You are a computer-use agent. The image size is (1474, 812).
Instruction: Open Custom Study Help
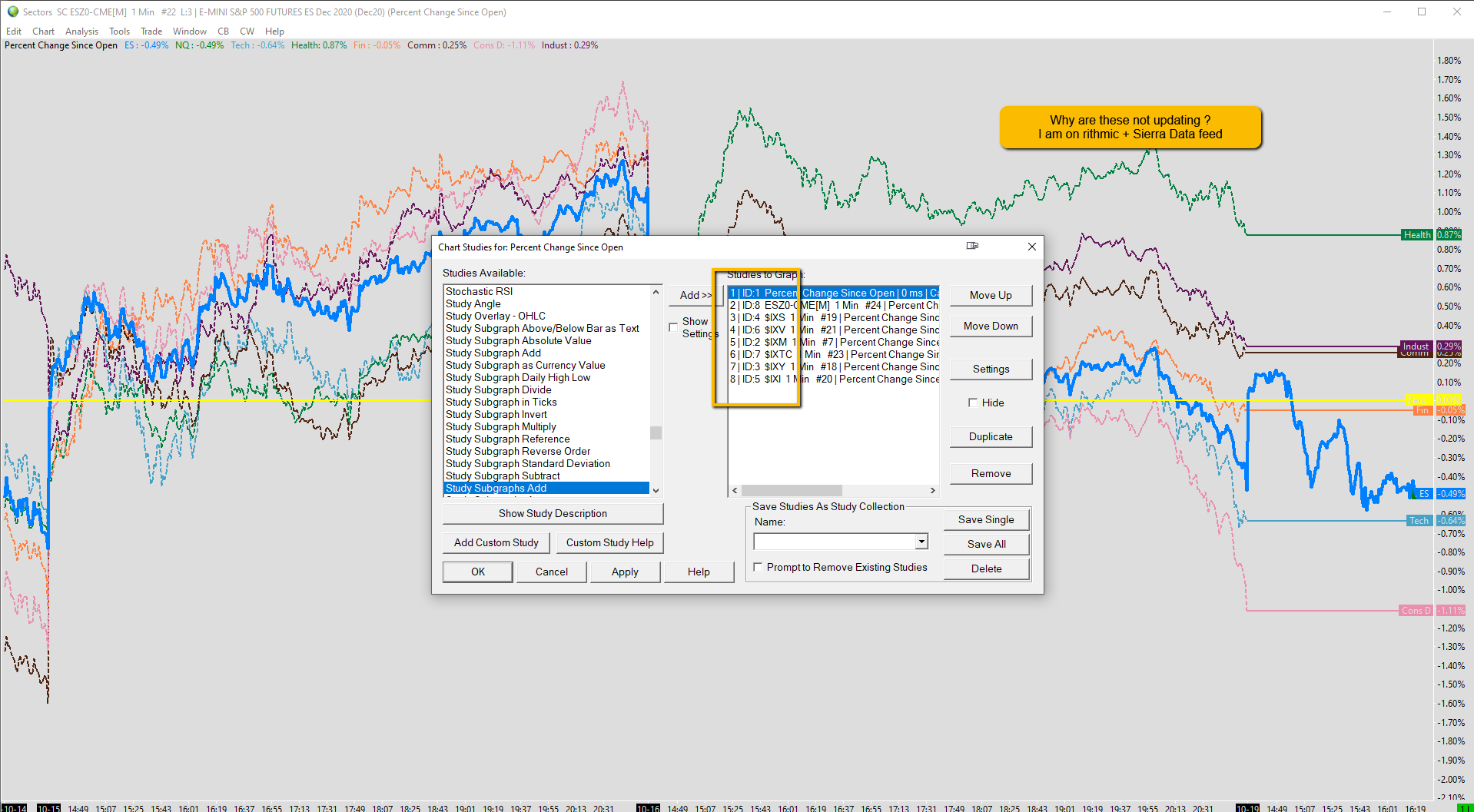point(609,542)
